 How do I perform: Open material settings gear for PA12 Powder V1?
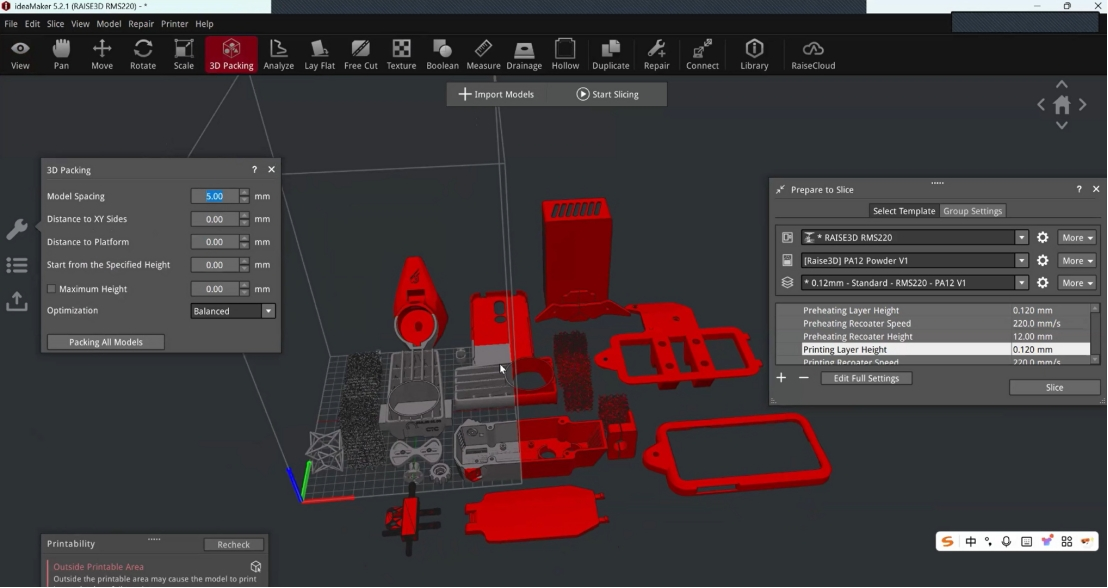tap(1042, 260)
